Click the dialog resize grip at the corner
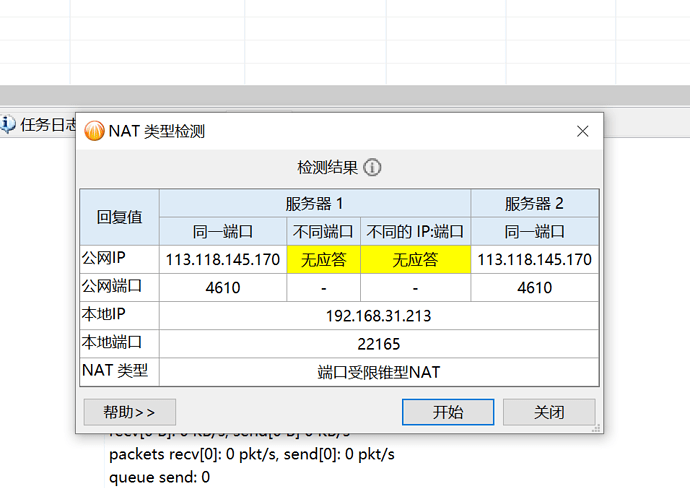690x488 pixels. 596,428
